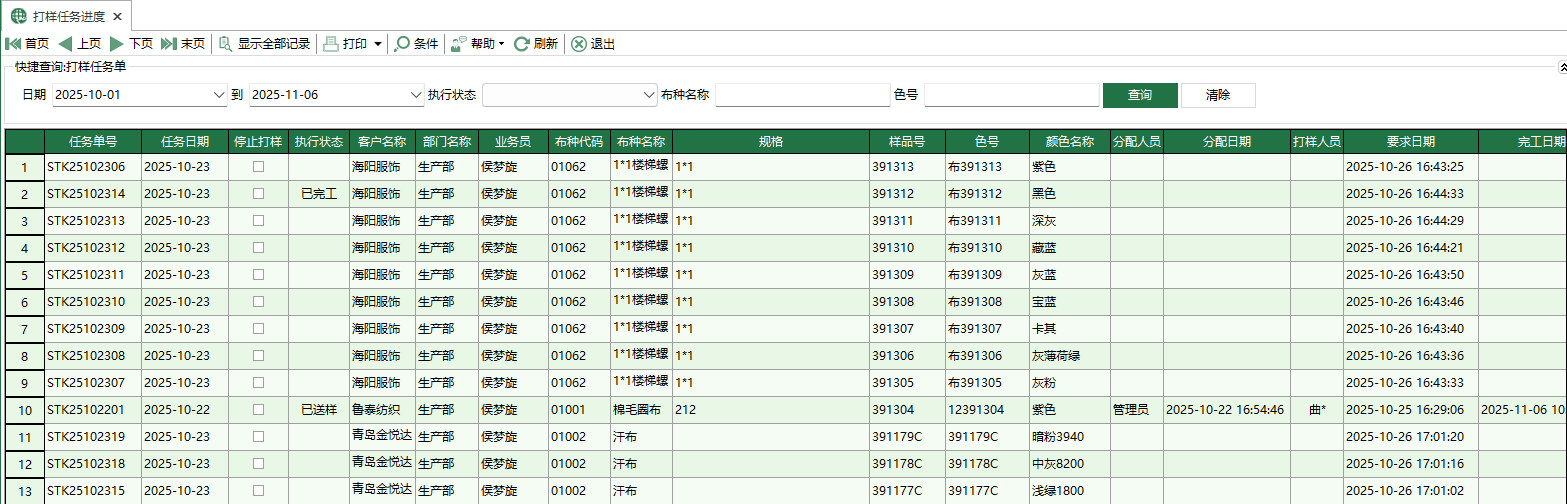Tick 停止打样 checkbox for STK25102313
This screenshot has height=504, width=1567.
[258, 221]
